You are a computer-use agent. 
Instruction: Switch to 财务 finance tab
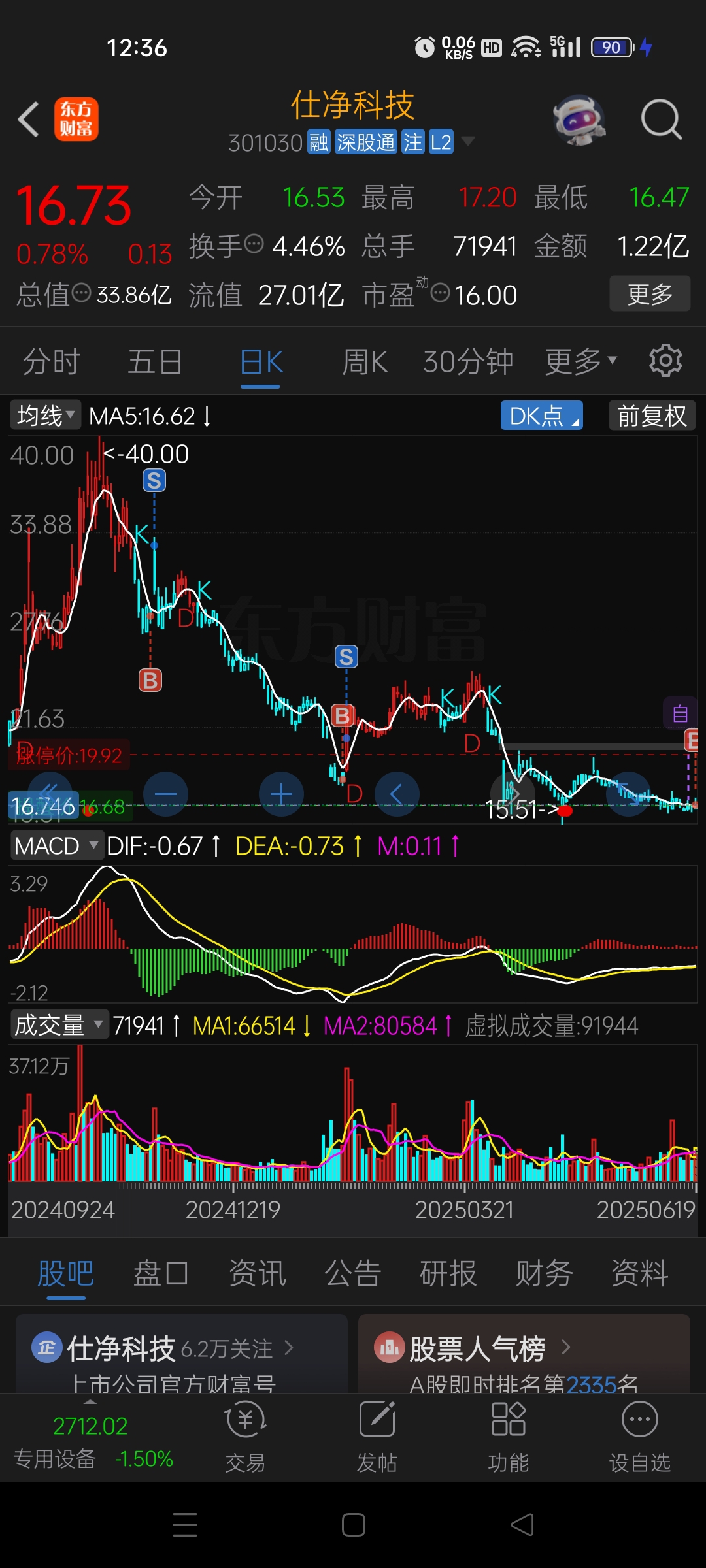pyautogui.click(x=544, y=1273)
